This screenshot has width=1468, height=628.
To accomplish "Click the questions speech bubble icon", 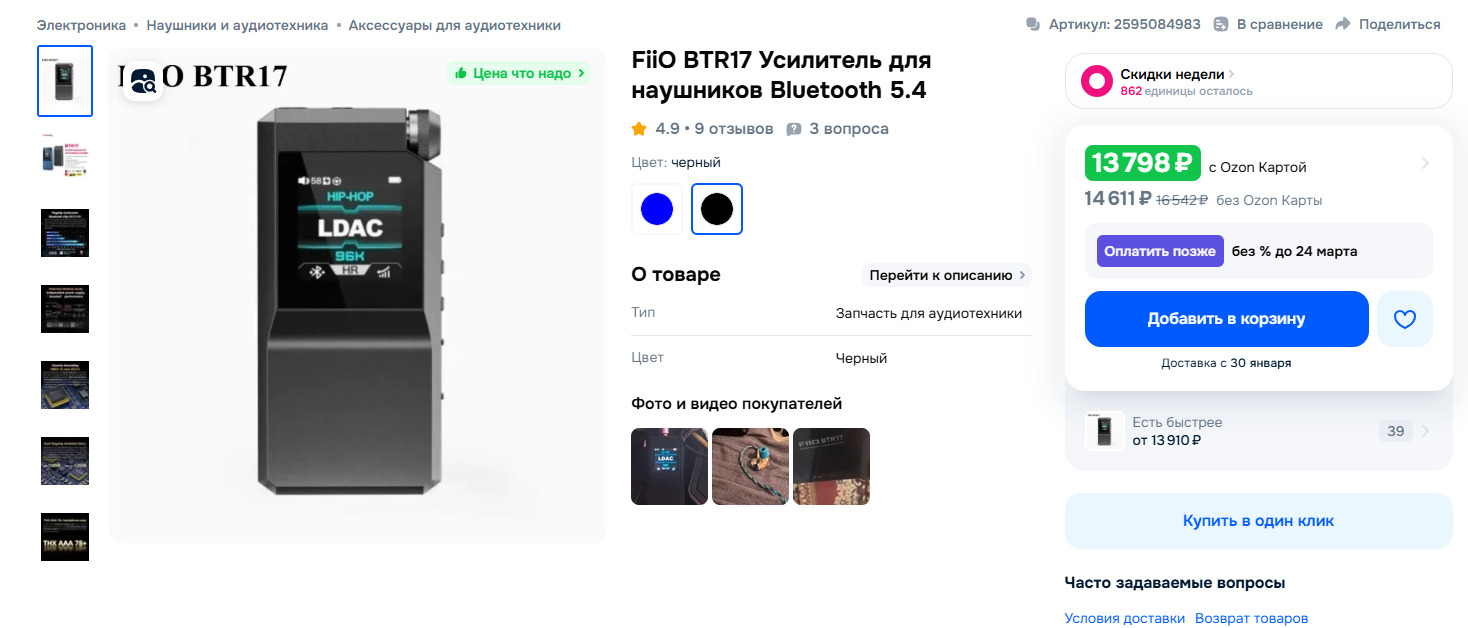I will coord(794,129).
